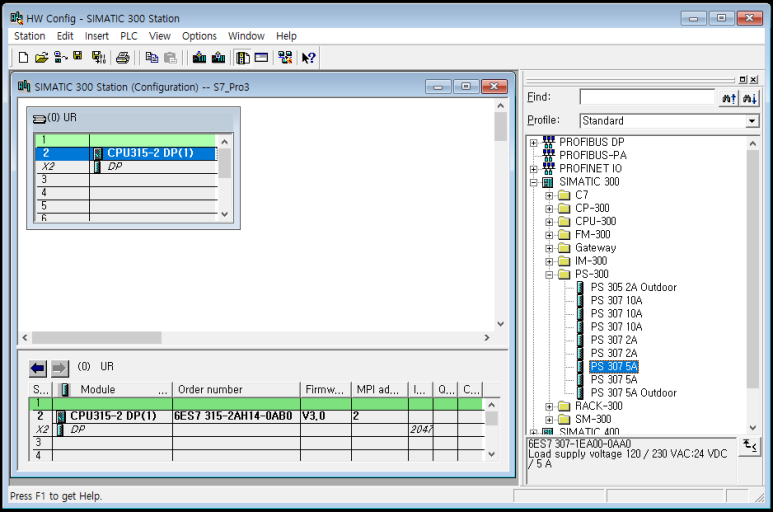Open the Profile dropdown showing Standard
This screenshot has height=512, width=773.
pyautogui.click(x=751, y=121)
